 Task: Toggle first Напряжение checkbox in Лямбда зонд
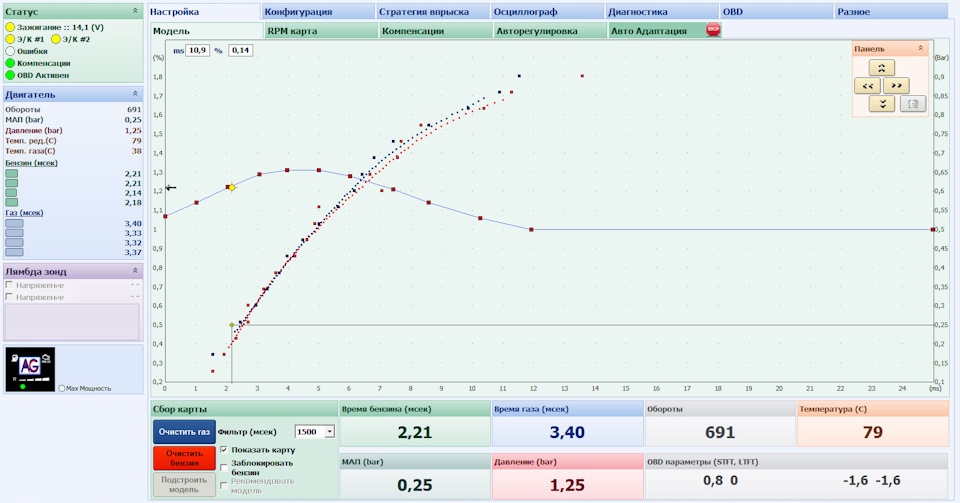click(x=9, y=285)
